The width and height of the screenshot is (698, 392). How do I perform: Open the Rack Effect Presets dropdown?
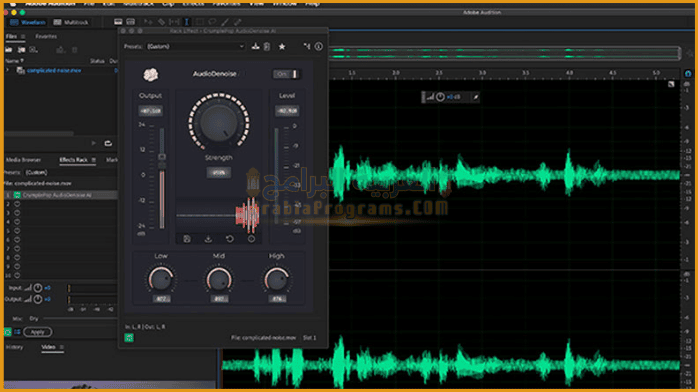click(195, 46)
